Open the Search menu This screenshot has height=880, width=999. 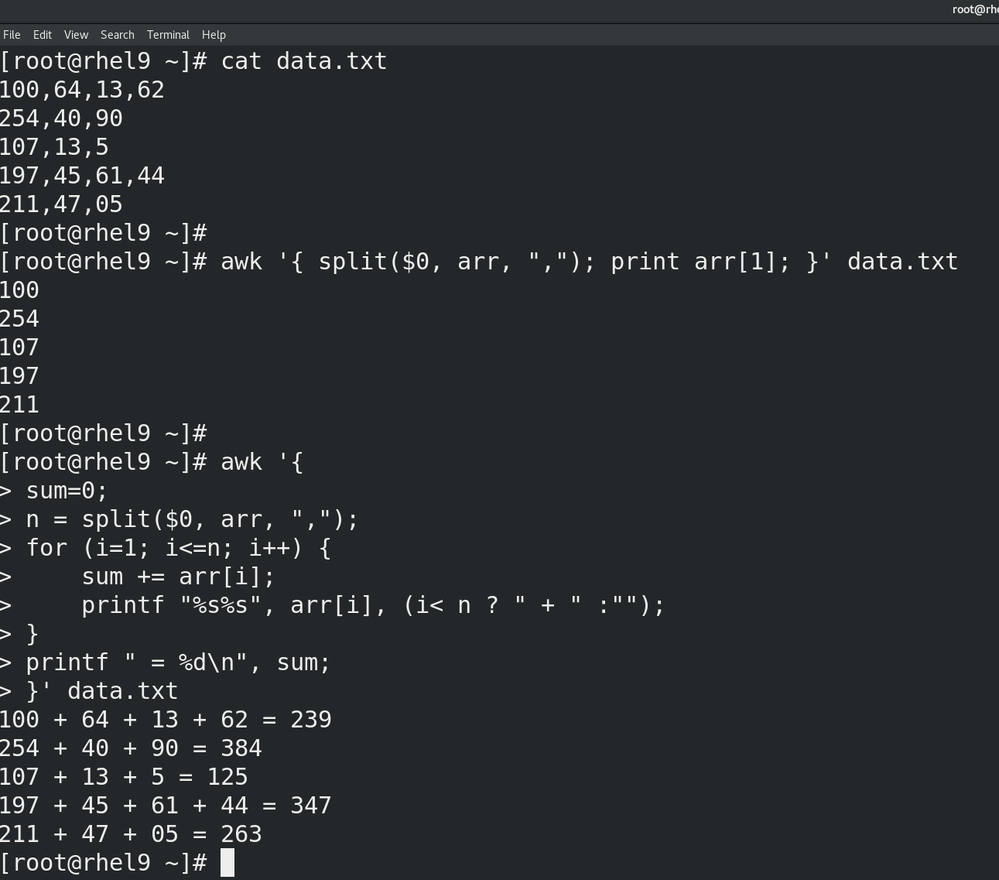pos(117,34)
